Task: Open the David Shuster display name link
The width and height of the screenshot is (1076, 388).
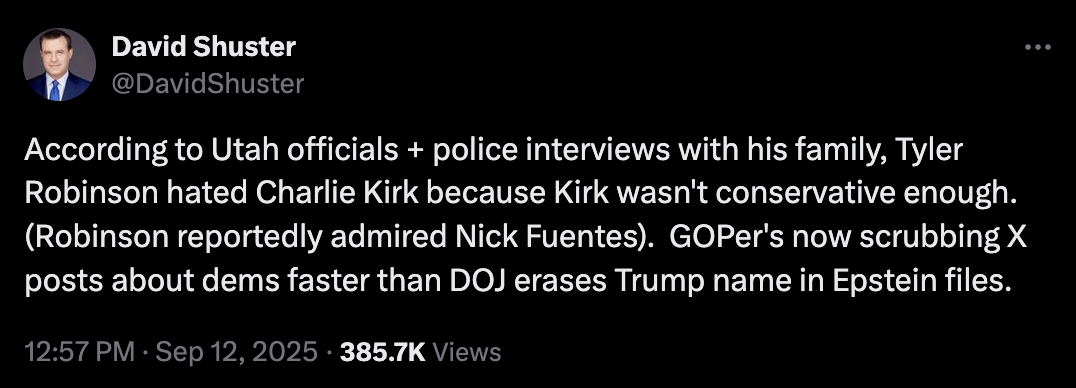Action: coord(203,47)
